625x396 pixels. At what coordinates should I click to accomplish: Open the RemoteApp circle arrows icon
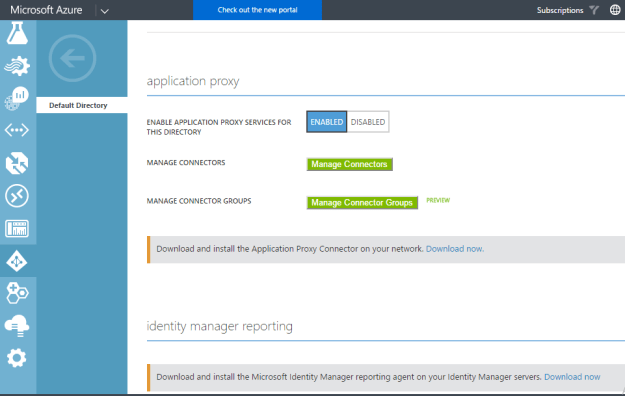[17, 196]
